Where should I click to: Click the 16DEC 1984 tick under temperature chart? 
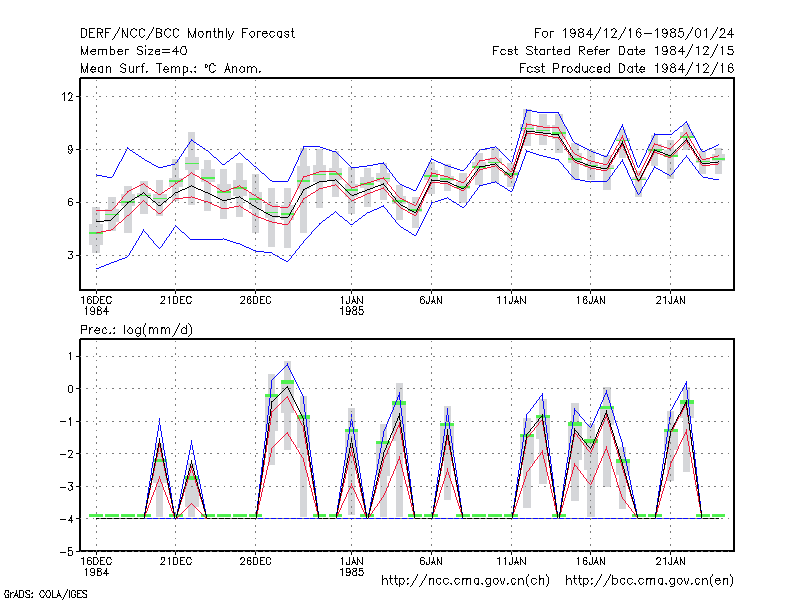click(x=96, y=306)
